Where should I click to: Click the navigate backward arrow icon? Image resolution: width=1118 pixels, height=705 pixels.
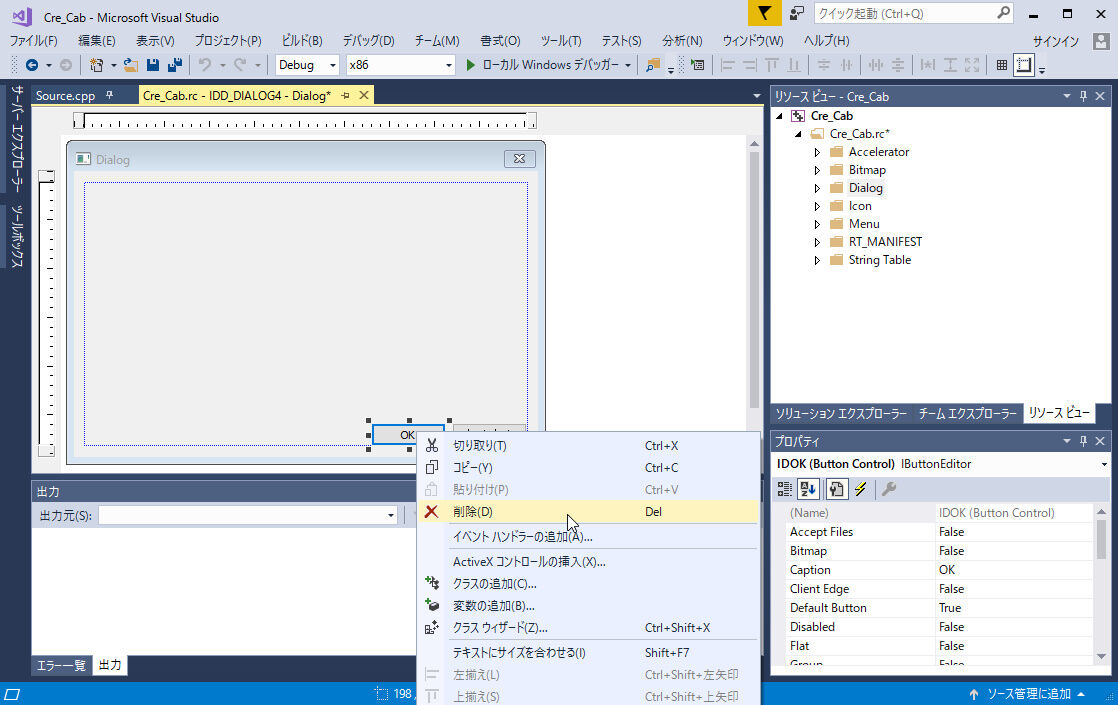[32, 65]
